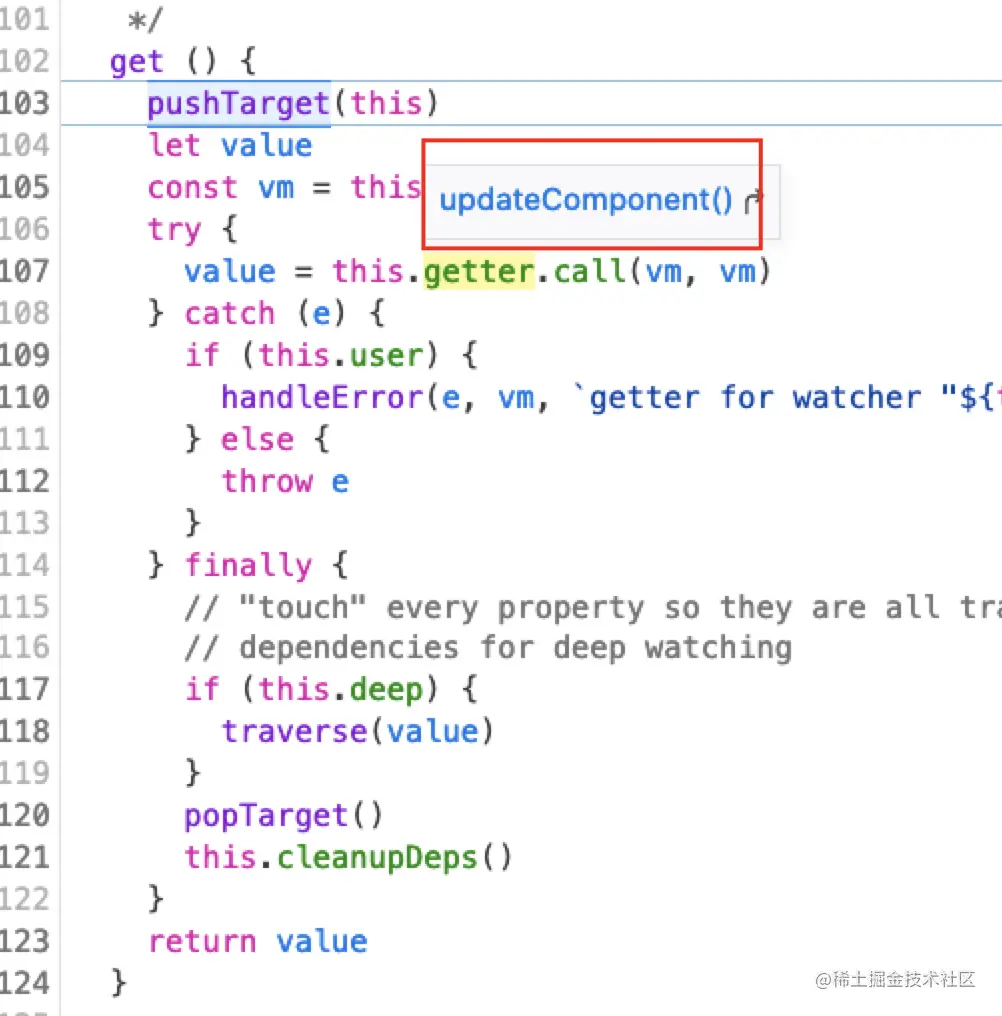Click 'catch' keyword on line 108
The height and width of the screenshot is (1016, 1002).
point(230,314)
